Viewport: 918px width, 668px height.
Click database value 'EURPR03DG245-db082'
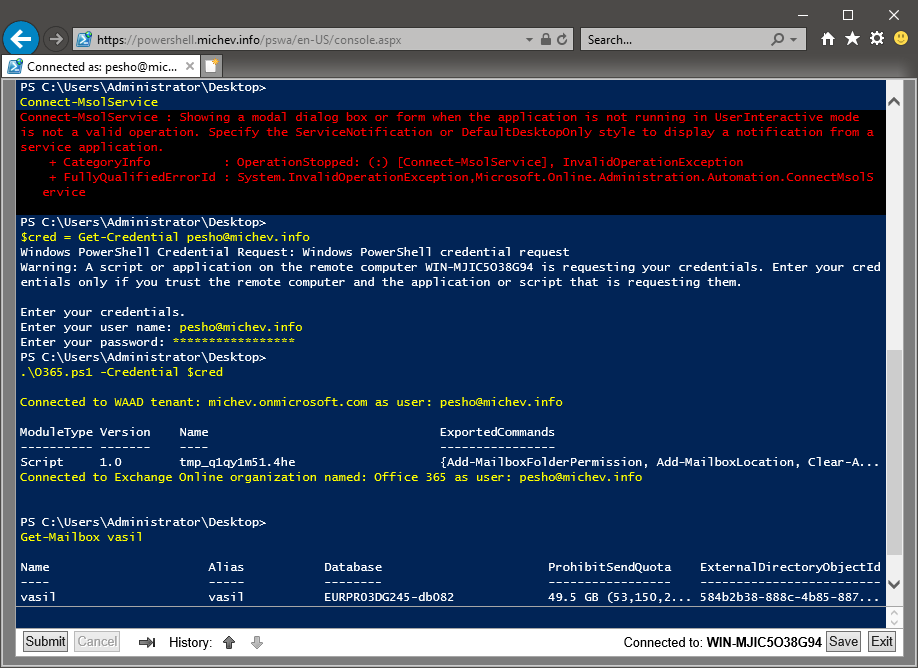click(389, 597)
